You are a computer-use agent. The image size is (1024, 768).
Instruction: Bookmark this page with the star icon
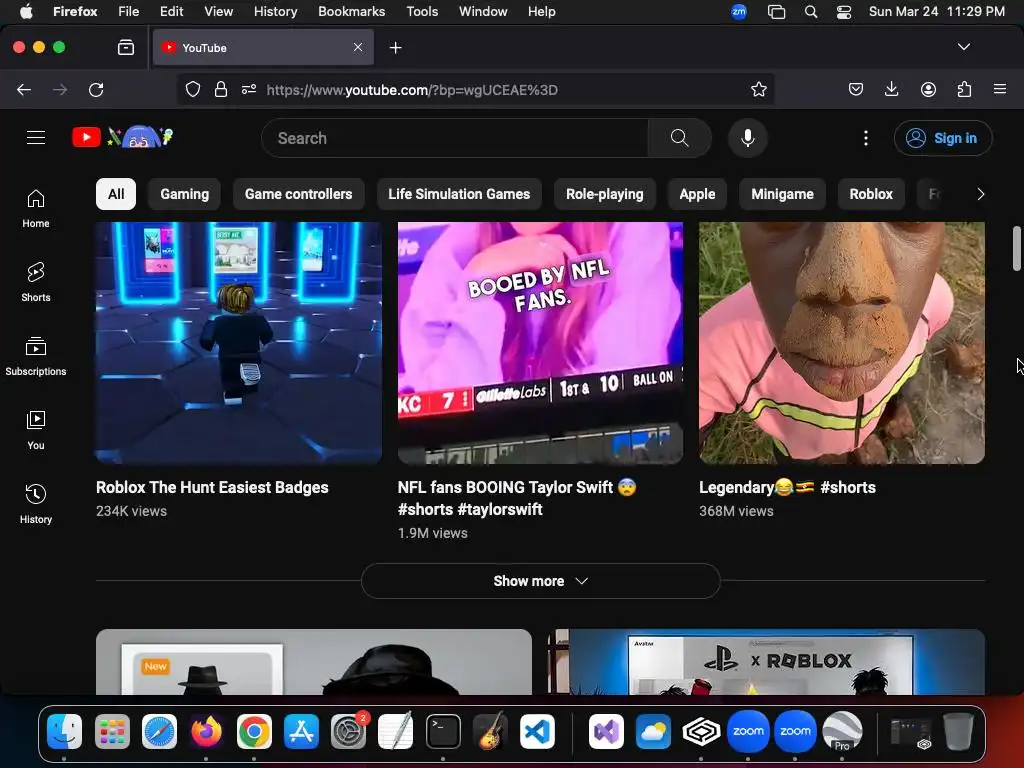pyautogui.click(x=758, y=89)
